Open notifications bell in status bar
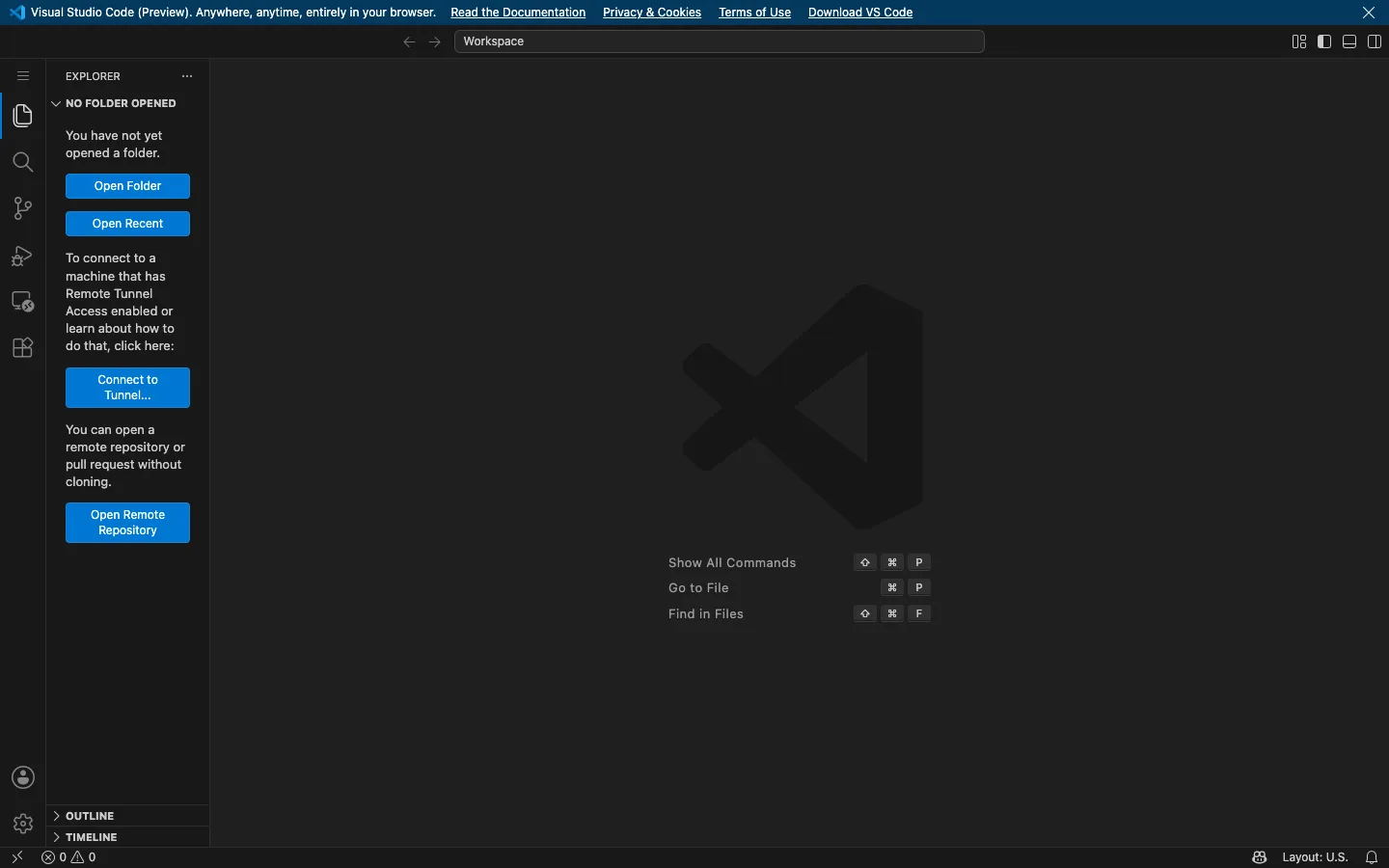Image resolution: width=1389 pixels, height=868 pixels. (x=1373, y=857)
